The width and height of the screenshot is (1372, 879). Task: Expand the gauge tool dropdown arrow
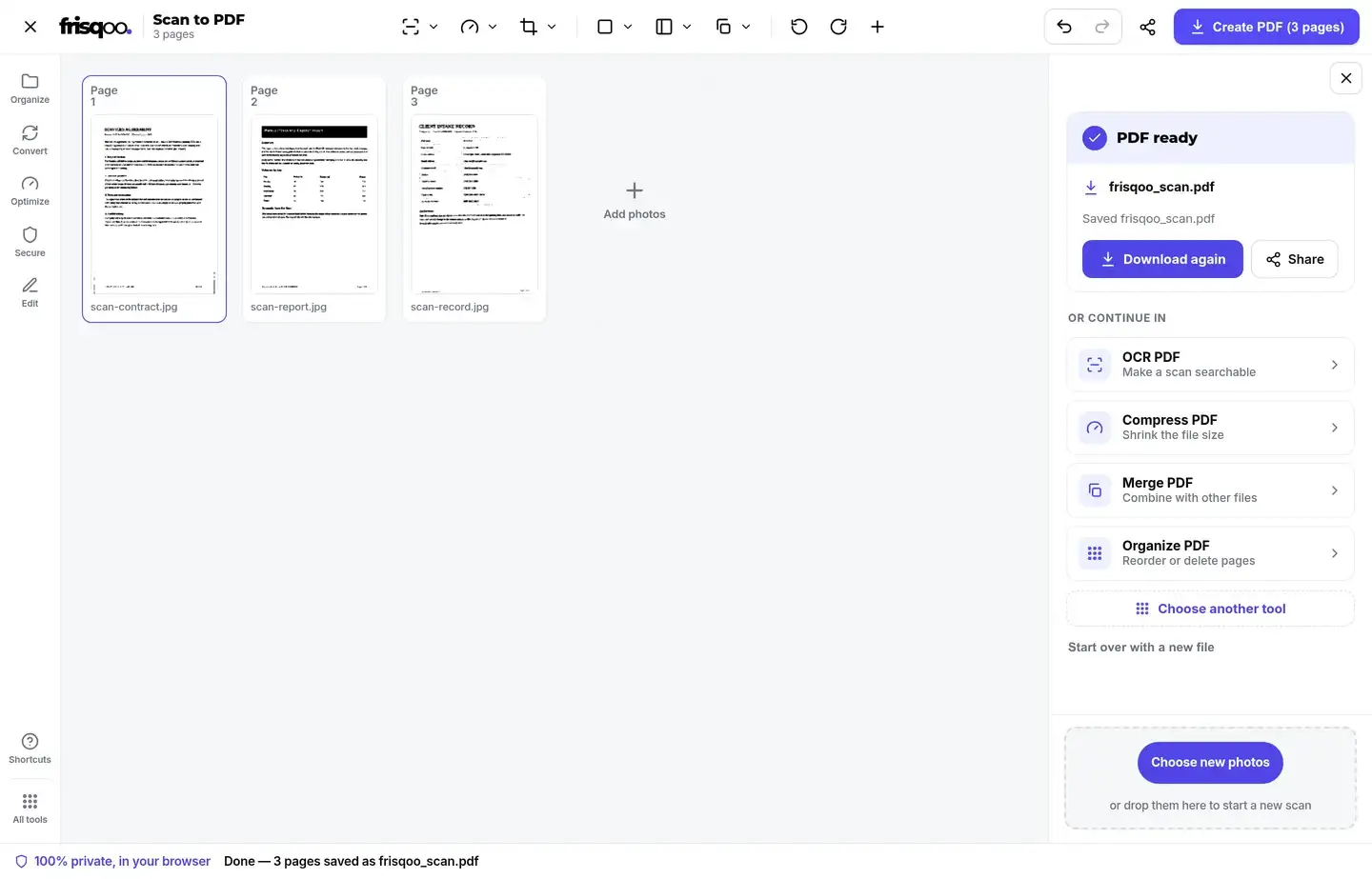tap(493, 27)
